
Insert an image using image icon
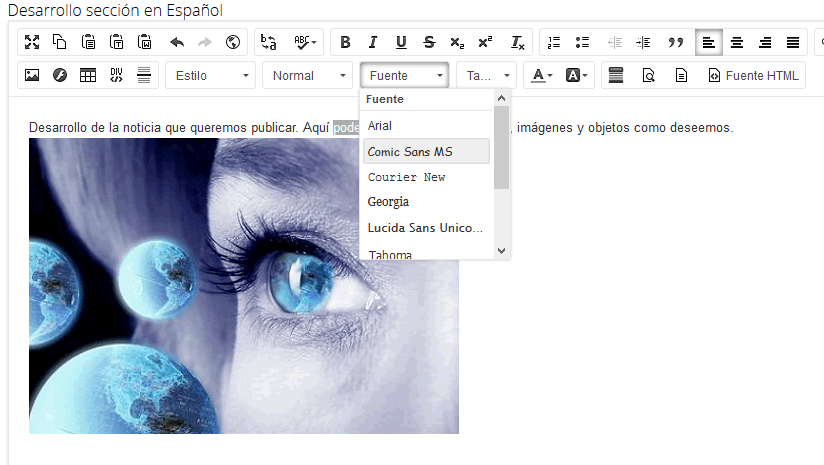(32, 75)
